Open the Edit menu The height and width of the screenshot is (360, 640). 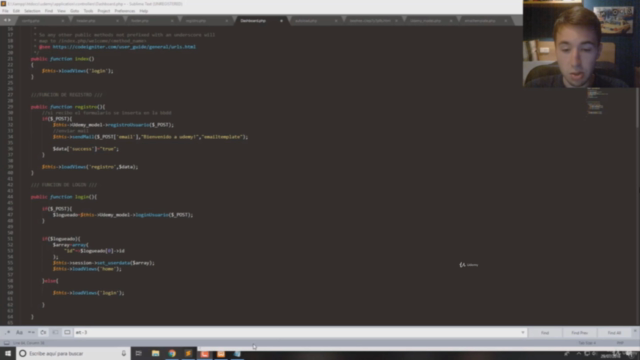(16, 11)
